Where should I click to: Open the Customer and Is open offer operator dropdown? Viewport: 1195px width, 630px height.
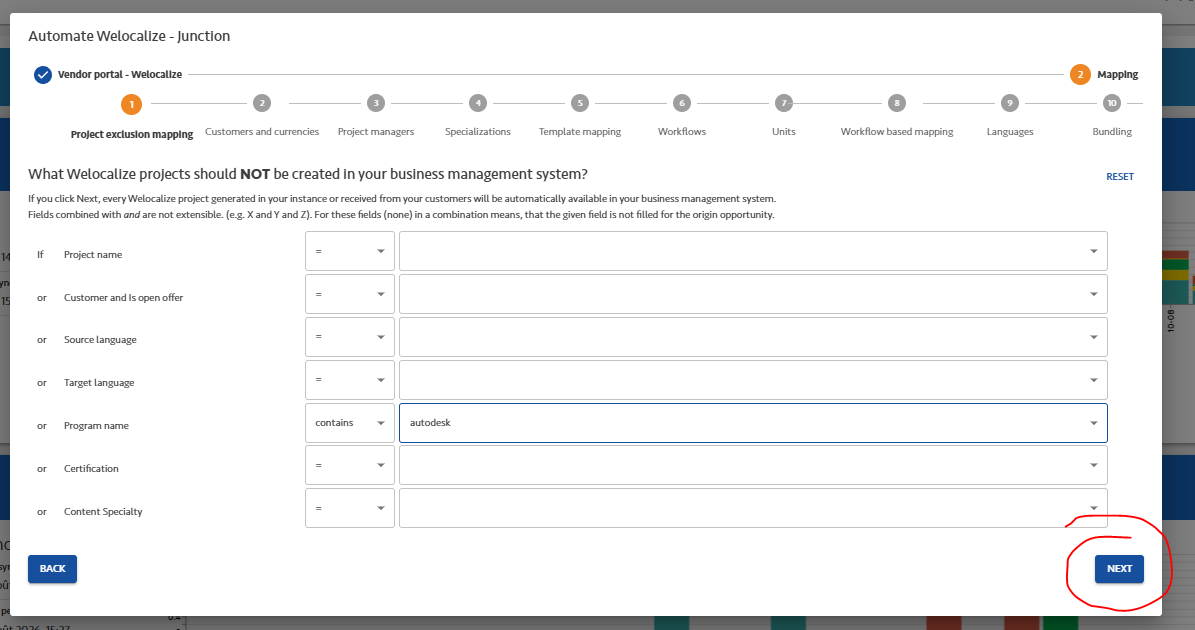[350, 294]
